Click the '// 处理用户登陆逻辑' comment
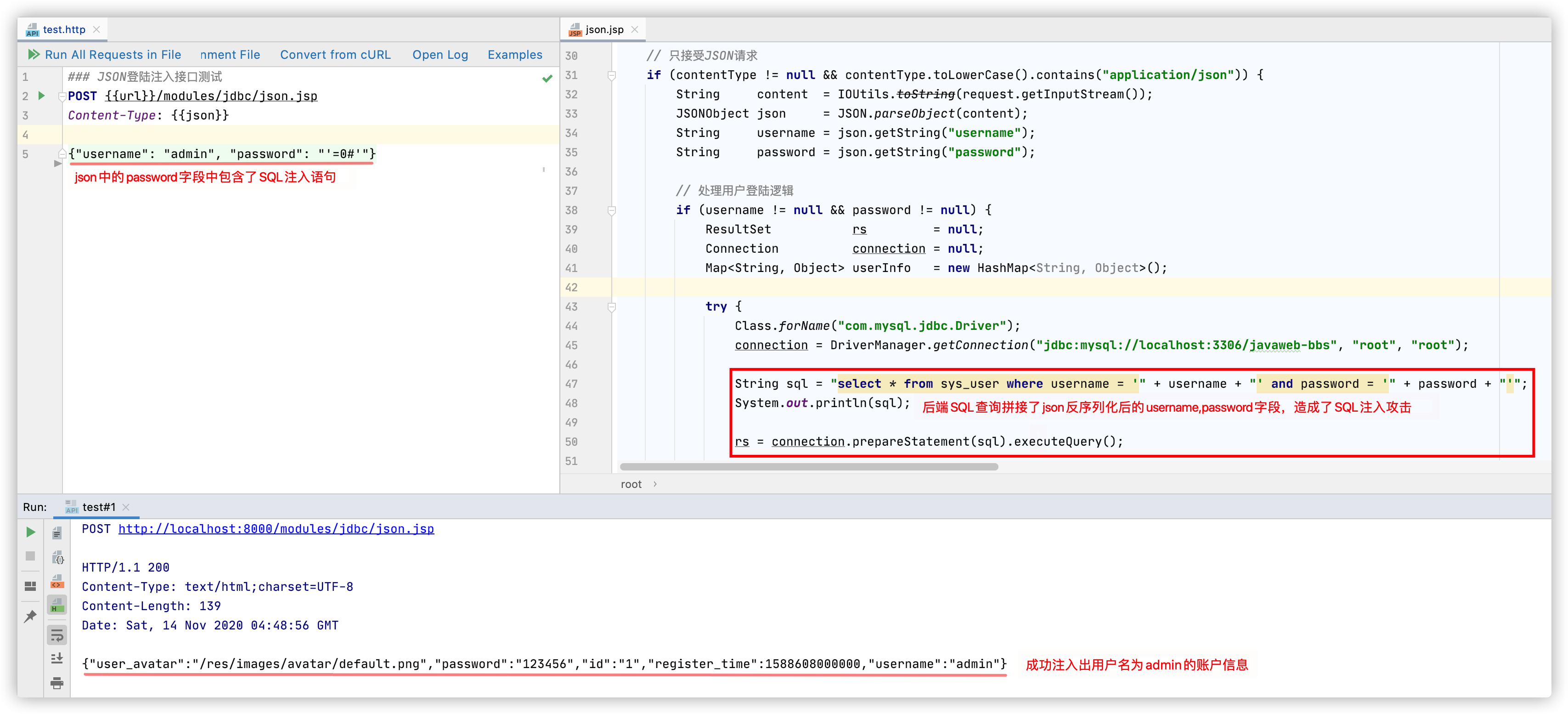The height and width of the screenshot is (714, 1568). tap(735, 191)
